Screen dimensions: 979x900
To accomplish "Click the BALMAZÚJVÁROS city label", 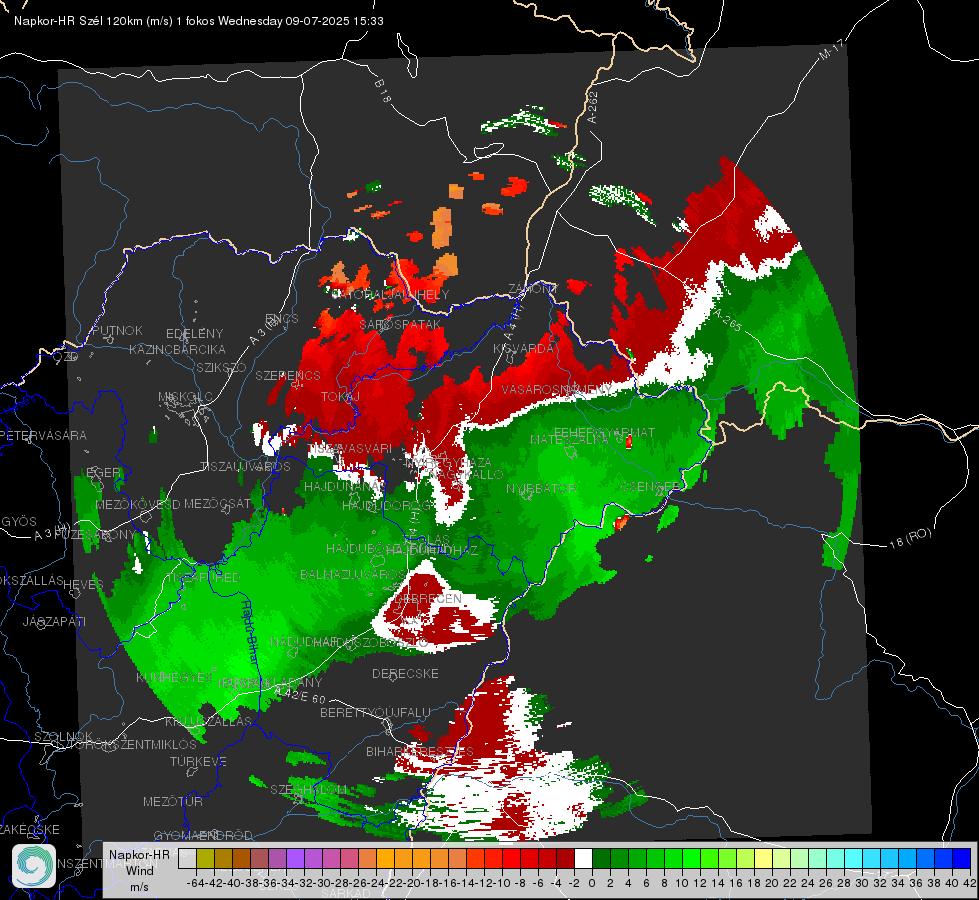I will [353, 575].
